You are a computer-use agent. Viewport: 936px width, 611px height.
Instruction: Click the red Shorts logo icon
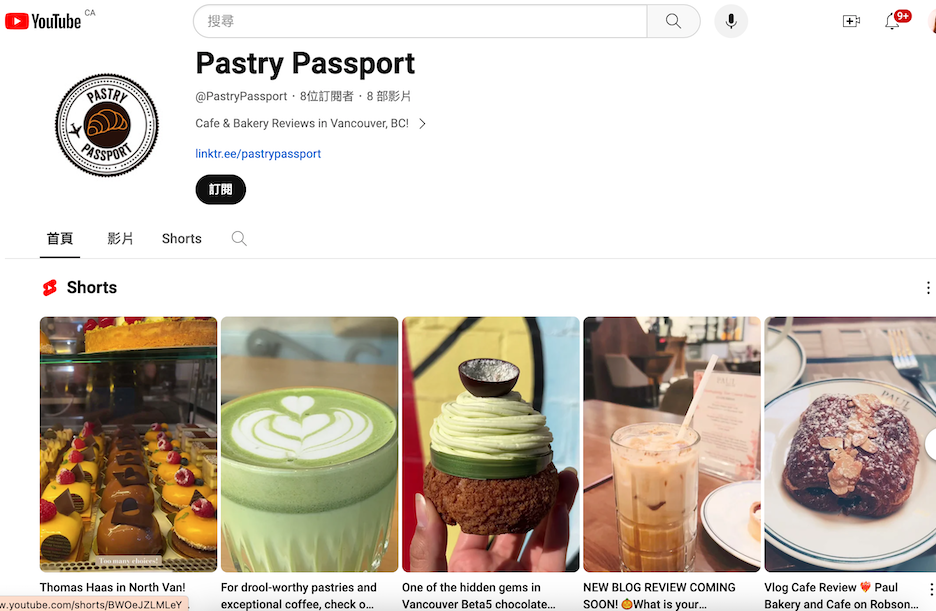pos(50,288)
